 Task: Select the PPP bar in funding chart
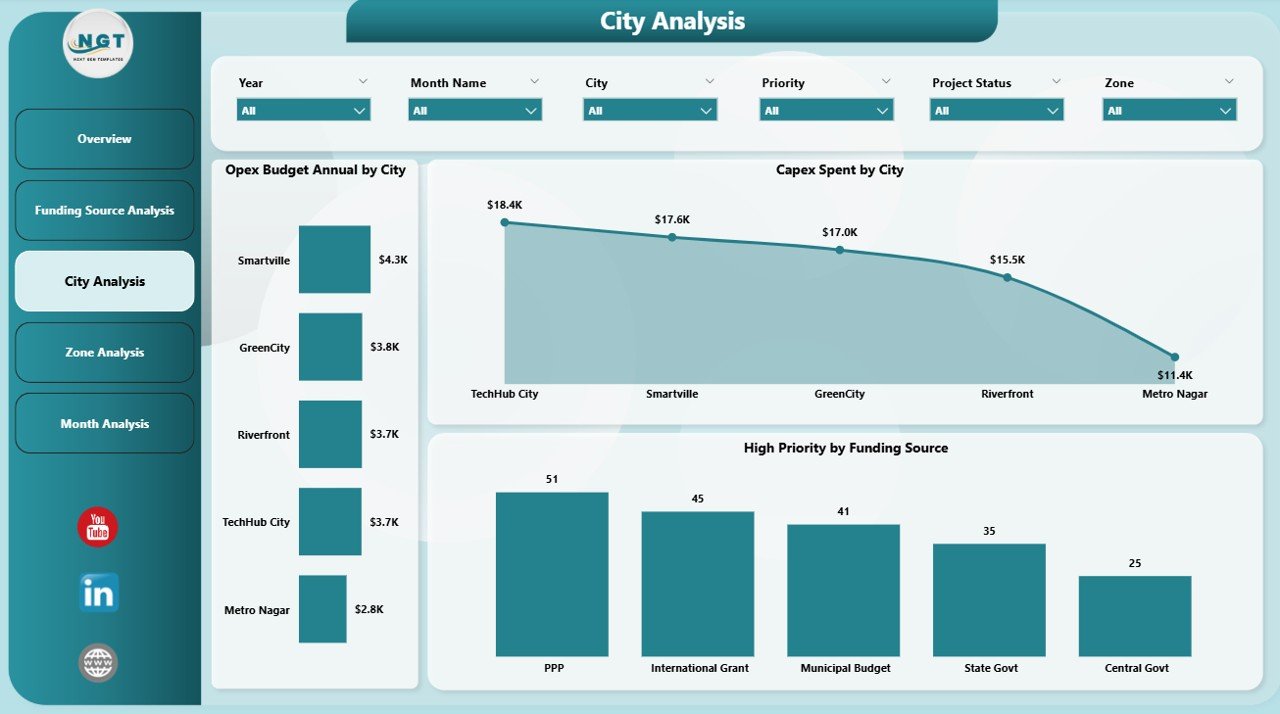(552, 573)
